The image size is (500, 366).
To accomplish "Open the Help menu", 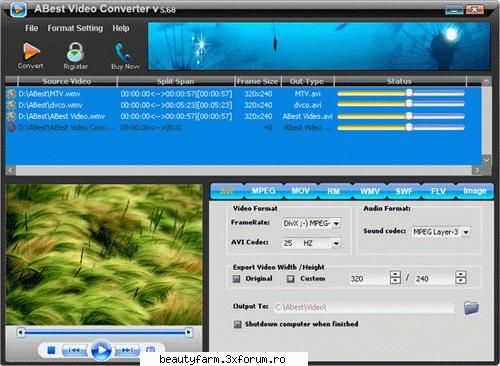I will (121, 28).
